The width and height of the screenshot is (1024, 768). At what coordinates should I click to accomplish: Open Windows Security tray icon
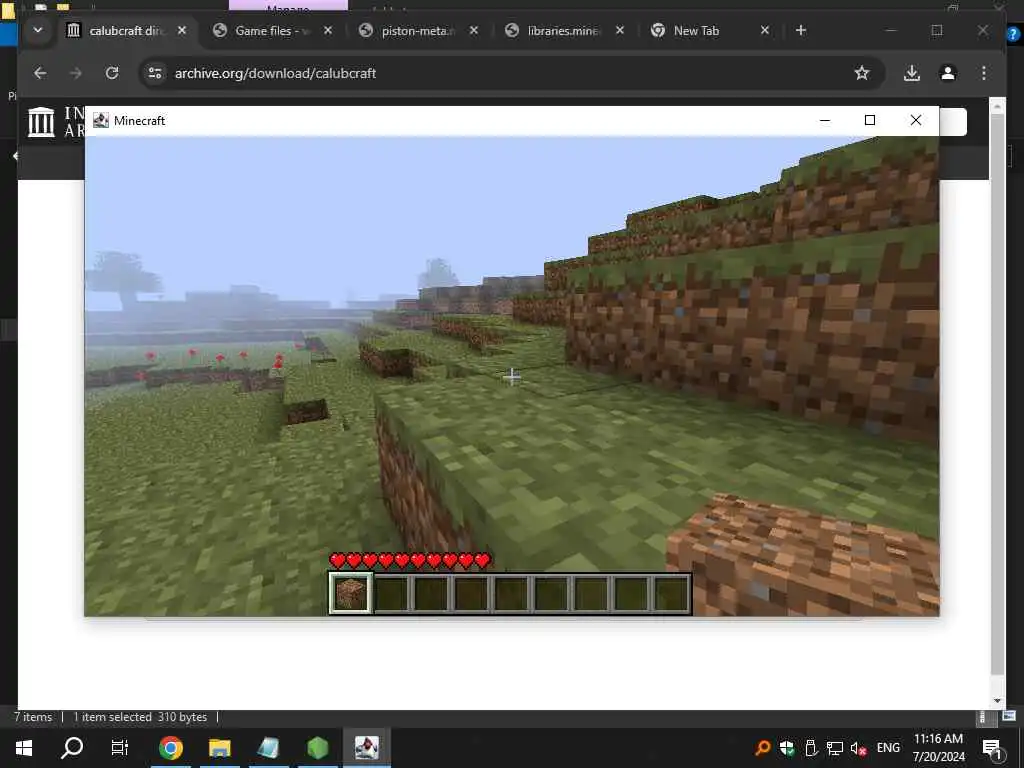(787, 748)
